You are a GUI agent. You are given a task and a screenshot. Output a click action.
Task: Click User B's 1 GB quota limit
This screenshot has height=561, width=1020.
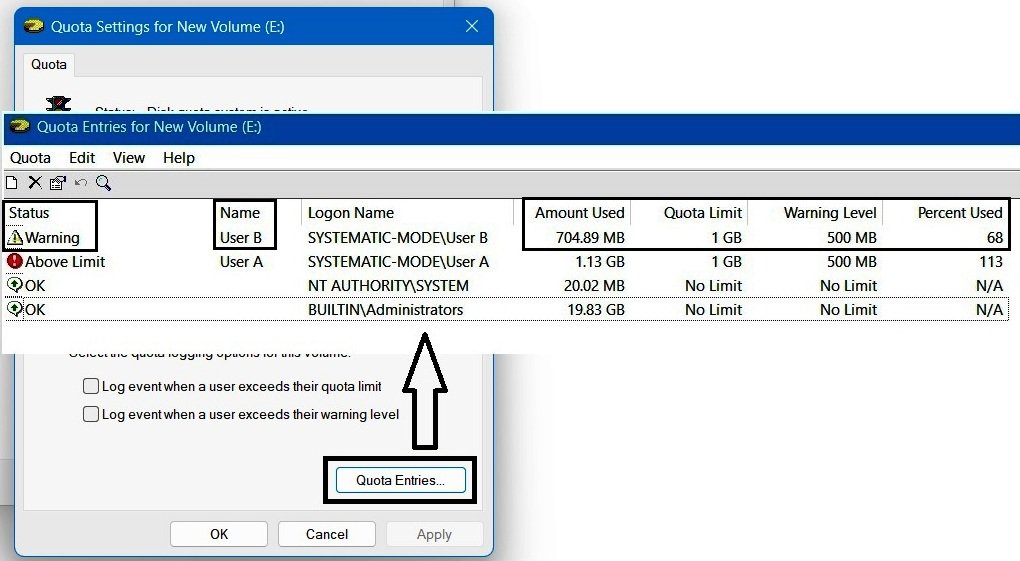[727, 238]
